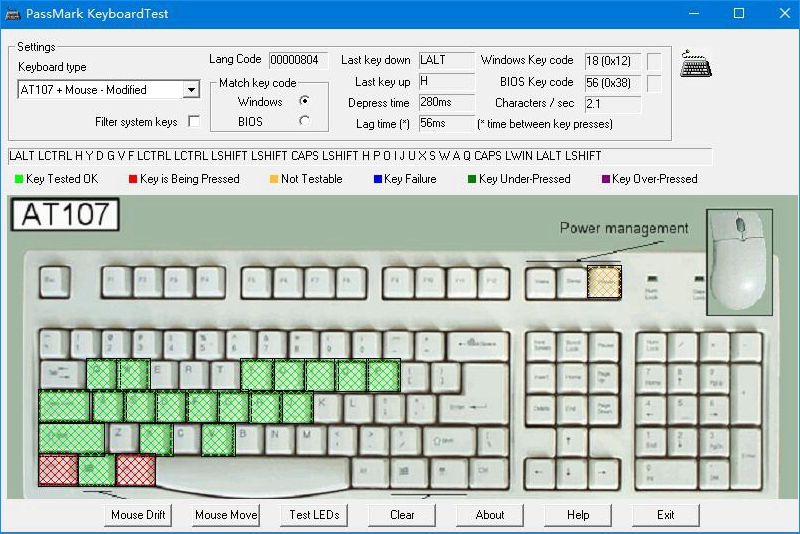Viewport: 800px width, 534px height.
Task: Click the Last key up field
Action: coord(446,82)
